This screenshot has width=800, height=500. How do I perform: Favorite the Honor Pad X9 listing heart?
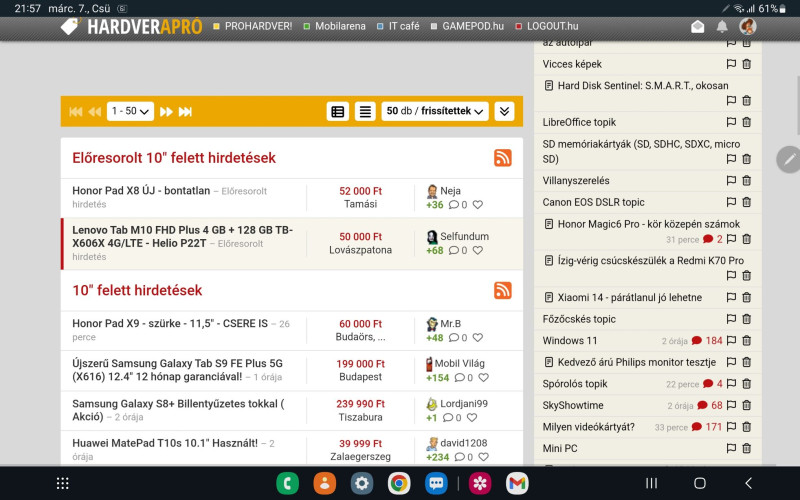(478, 337)
